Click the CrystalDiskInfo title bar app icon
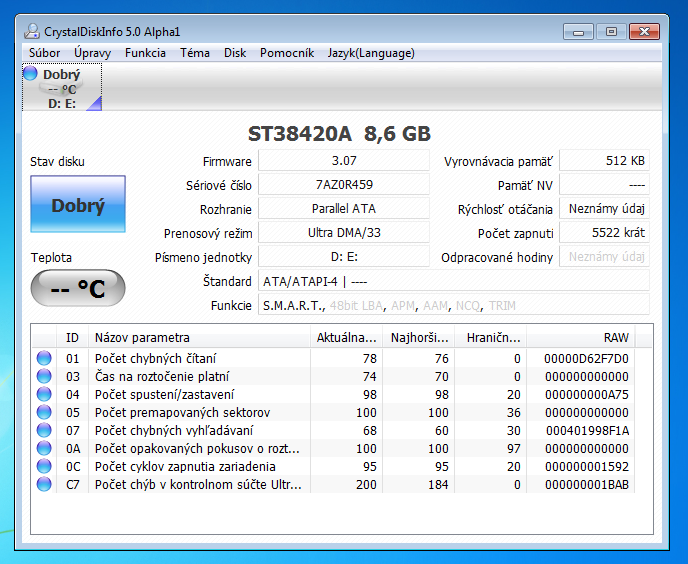Screen dimensions: 688x564 pyautogui.click(x=32, y=32)
